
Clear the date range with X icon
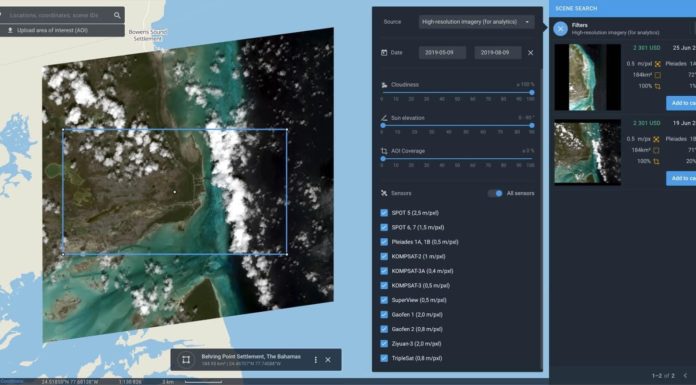pos(530,53)
